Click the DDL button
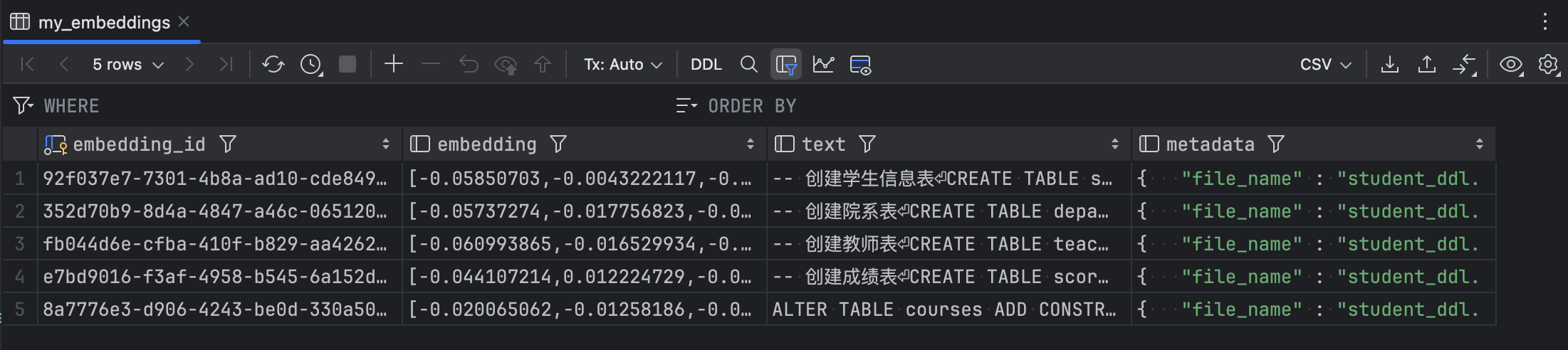 point(706,65)
